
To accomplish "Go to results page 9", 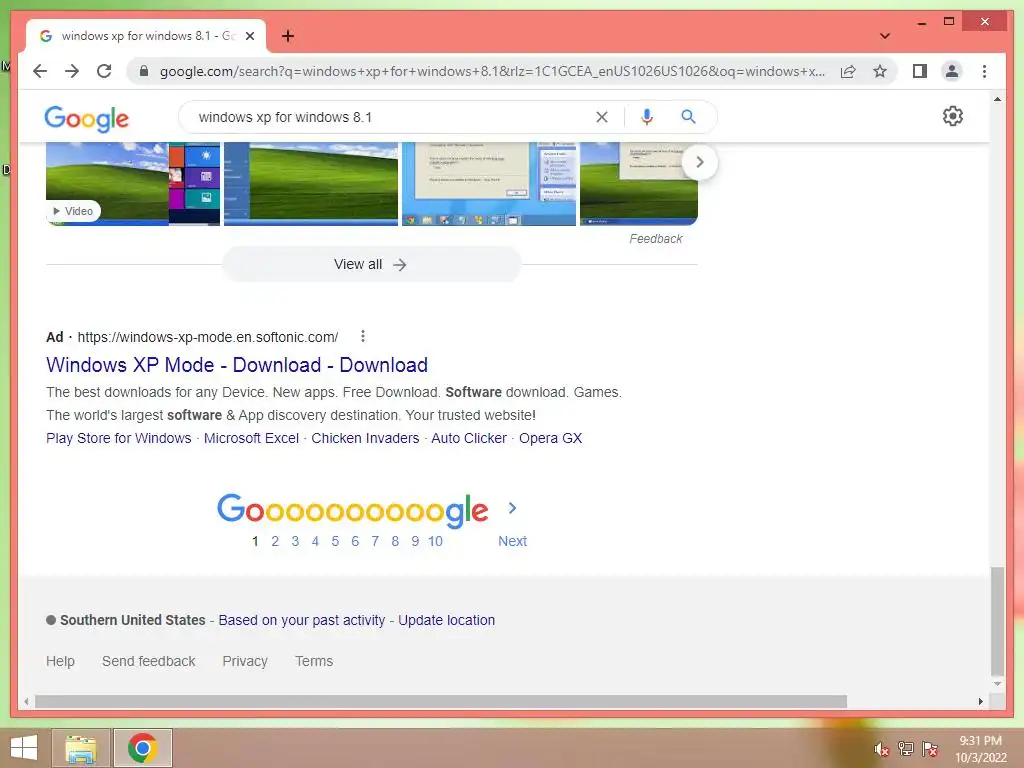I will pyautogui.click(x=415, y=541).
